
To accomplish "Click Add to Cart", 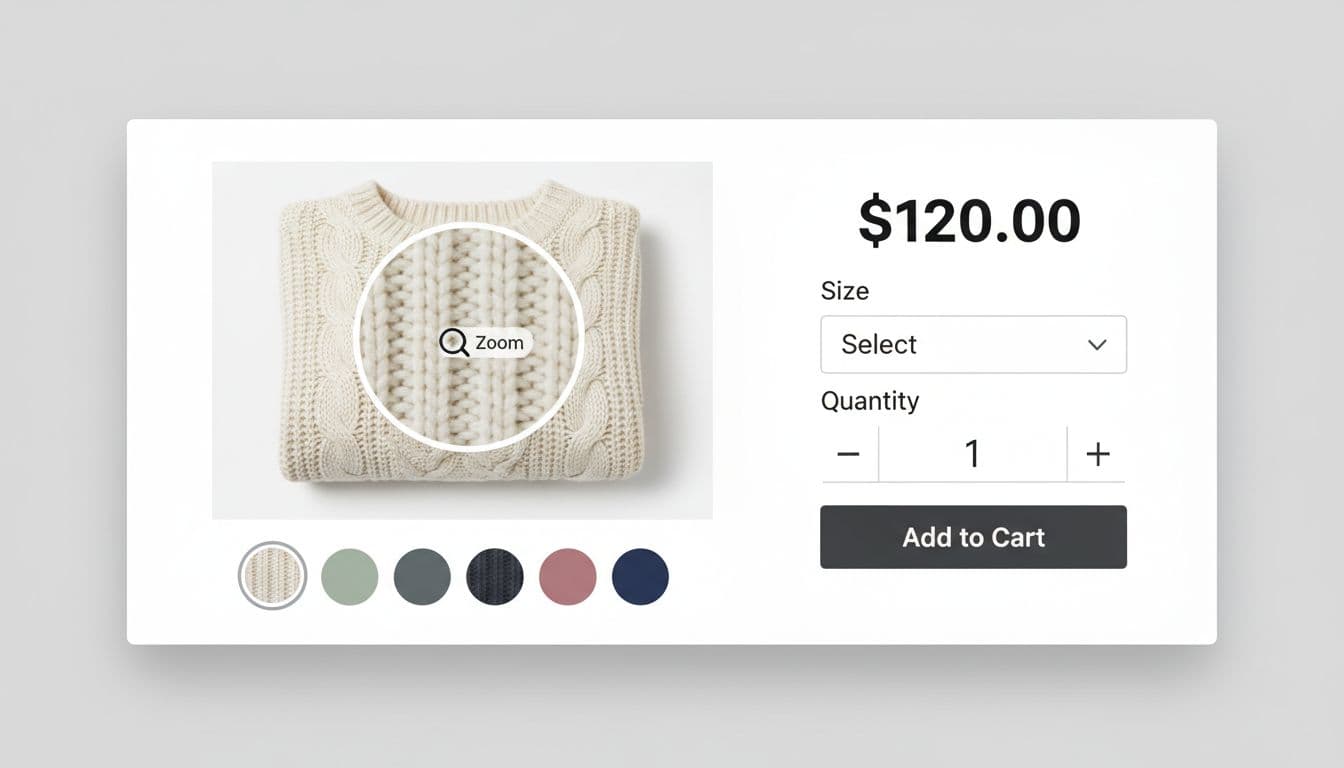I will point(972,537).
